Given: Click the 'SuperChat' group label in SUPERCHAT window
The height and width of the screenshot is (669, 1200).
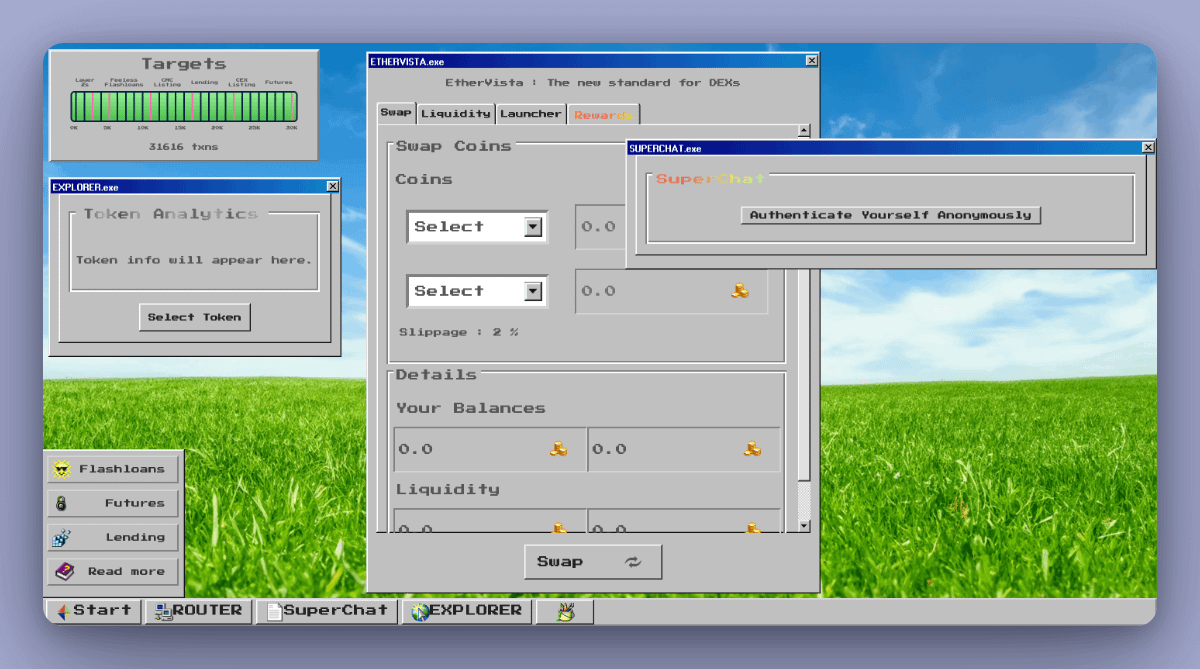Looking at the screenshot, I should click(x=710, y=179).
